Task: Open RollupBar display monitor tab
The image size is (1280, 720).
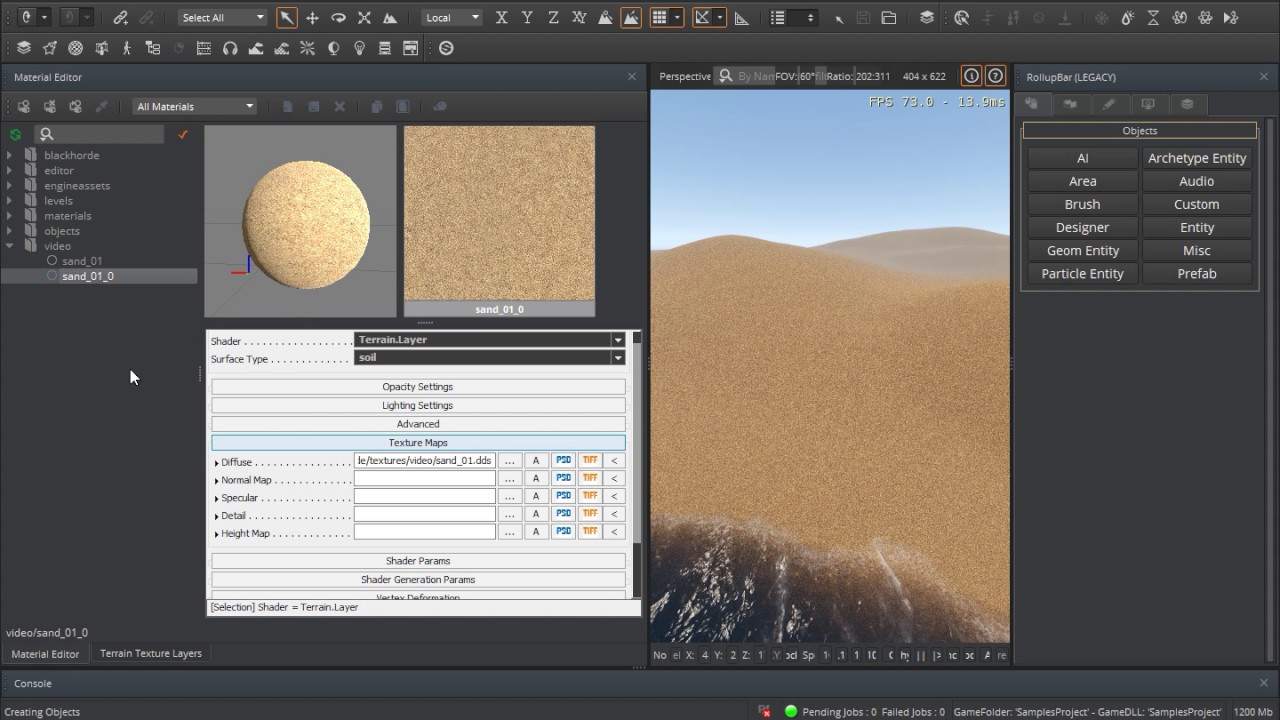Action: click(1148, 104)
